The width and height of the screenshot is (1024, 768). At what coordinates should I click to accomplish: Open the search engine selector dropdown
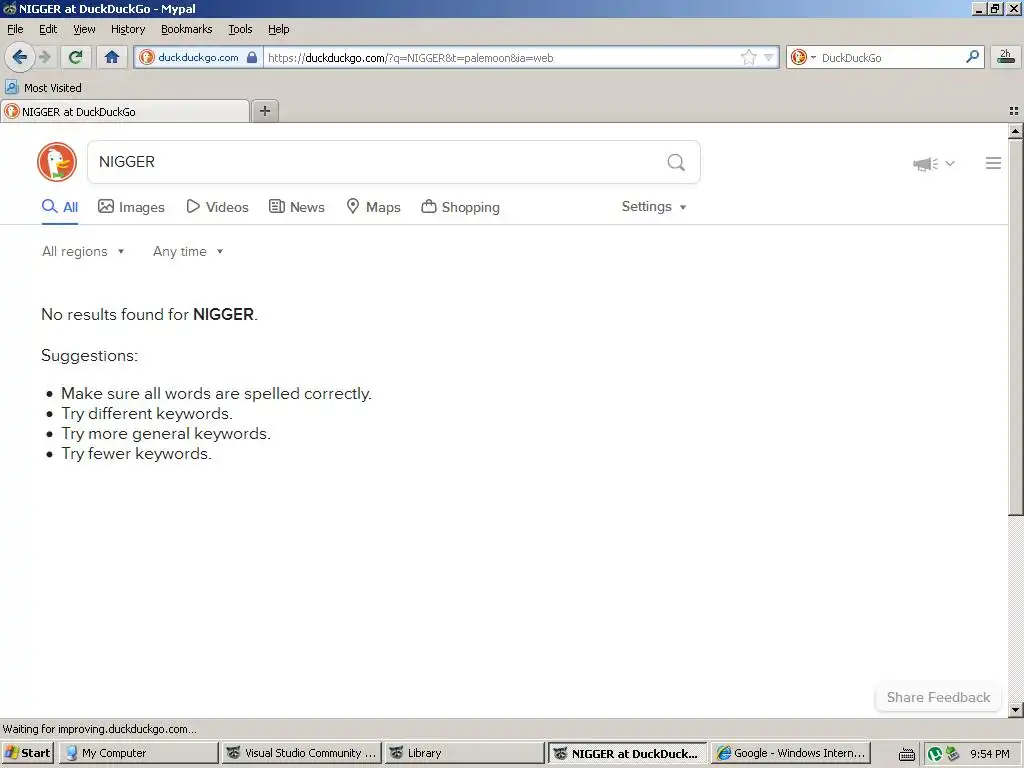(x=803, y=57)
